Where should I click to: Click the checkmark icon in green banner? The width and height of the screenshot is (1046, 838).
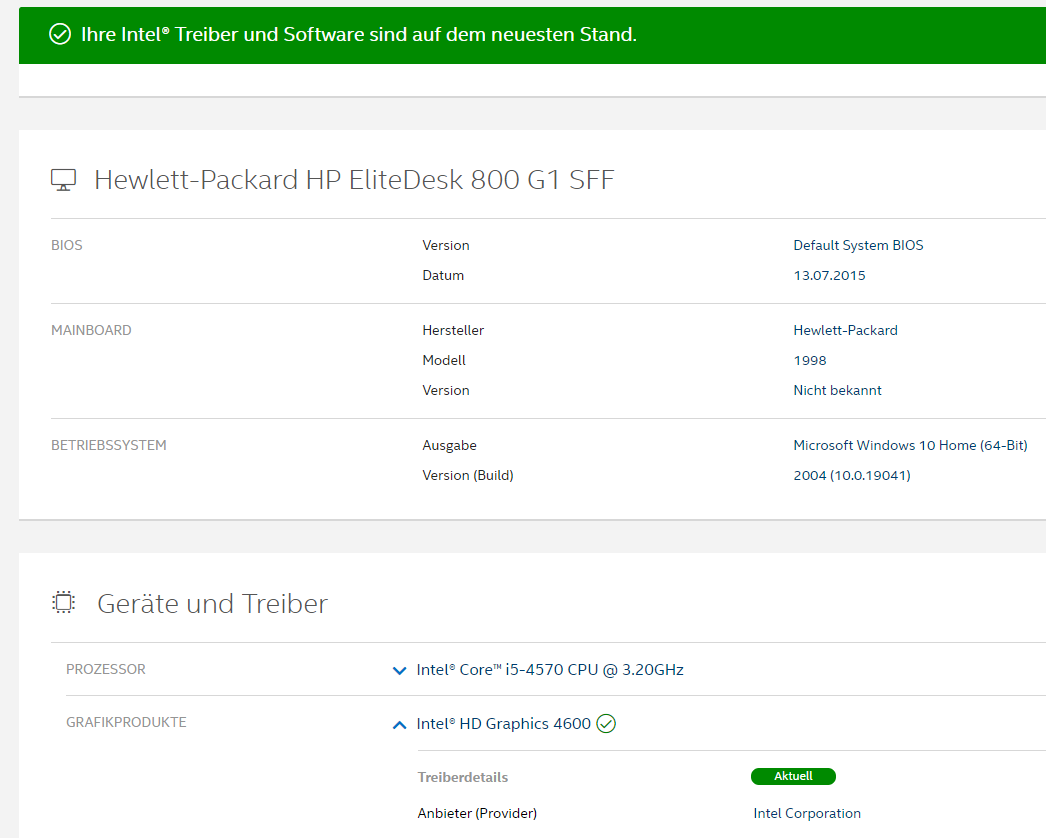click(60, 35)
